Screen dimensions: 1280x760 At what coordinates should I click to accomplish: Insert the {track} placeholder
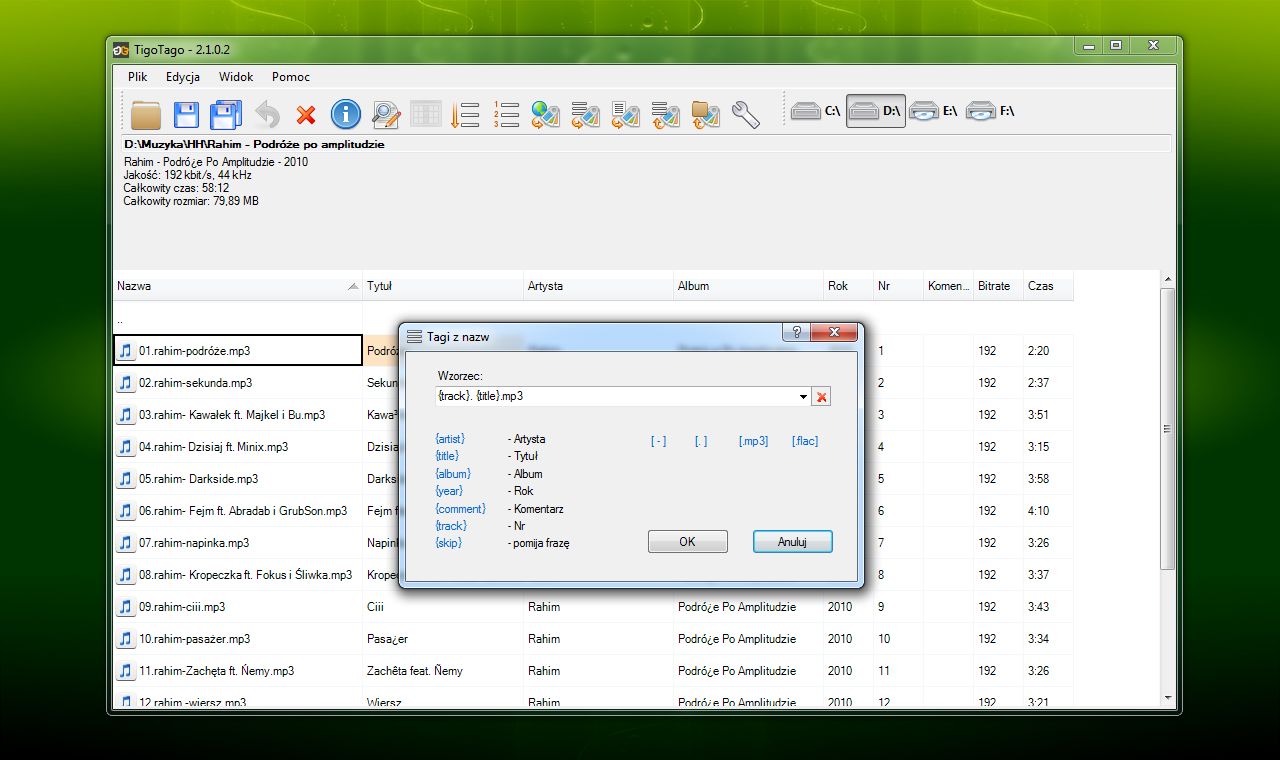[451, 526]
